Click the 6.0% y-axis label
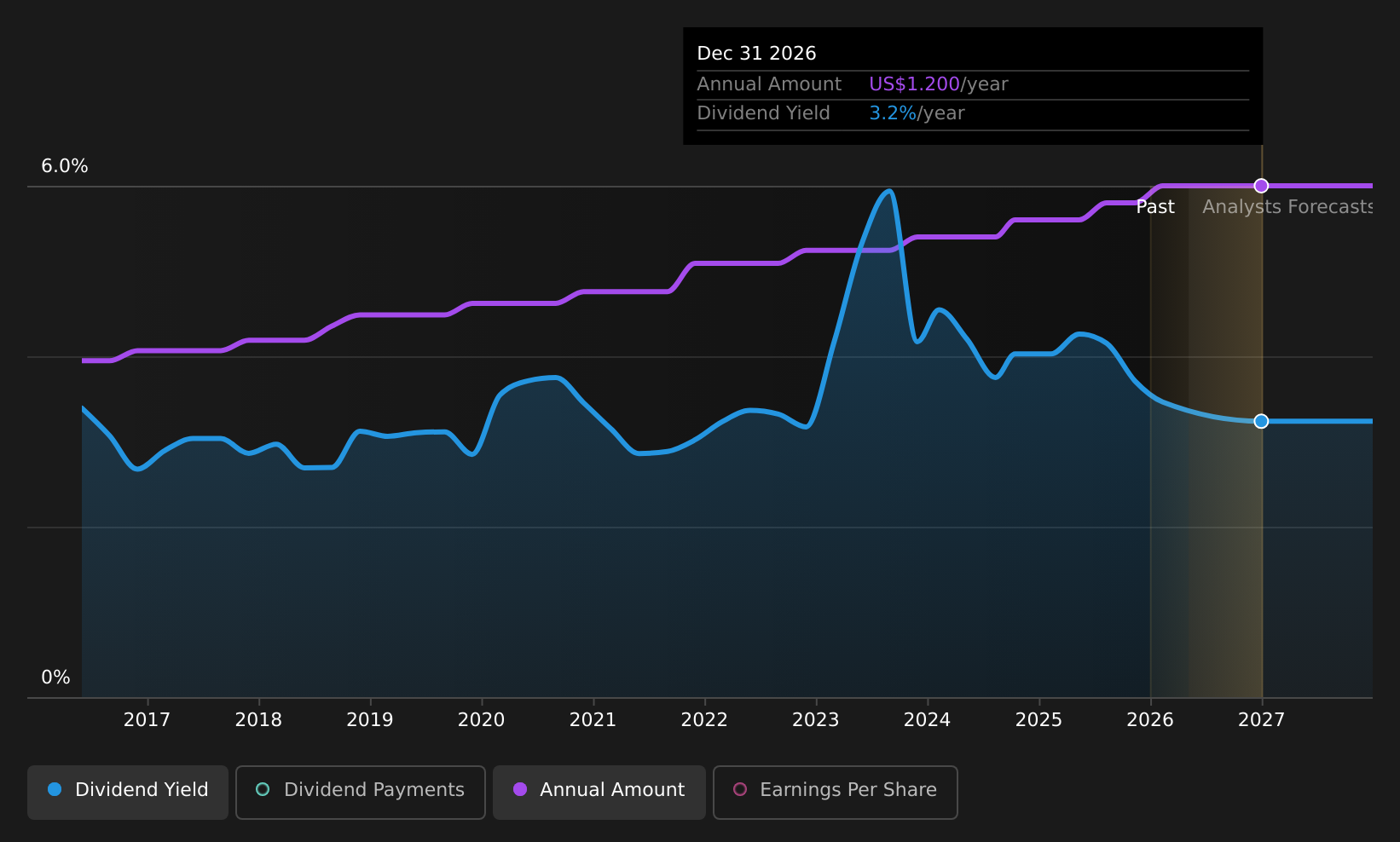 65,166
